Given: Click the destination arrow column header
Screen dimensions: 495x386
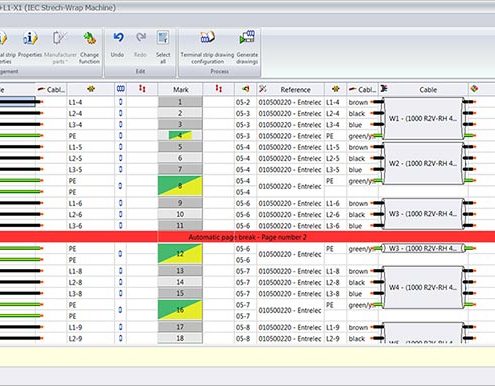Looking at the screenshot, I should (x=246, y=89).
